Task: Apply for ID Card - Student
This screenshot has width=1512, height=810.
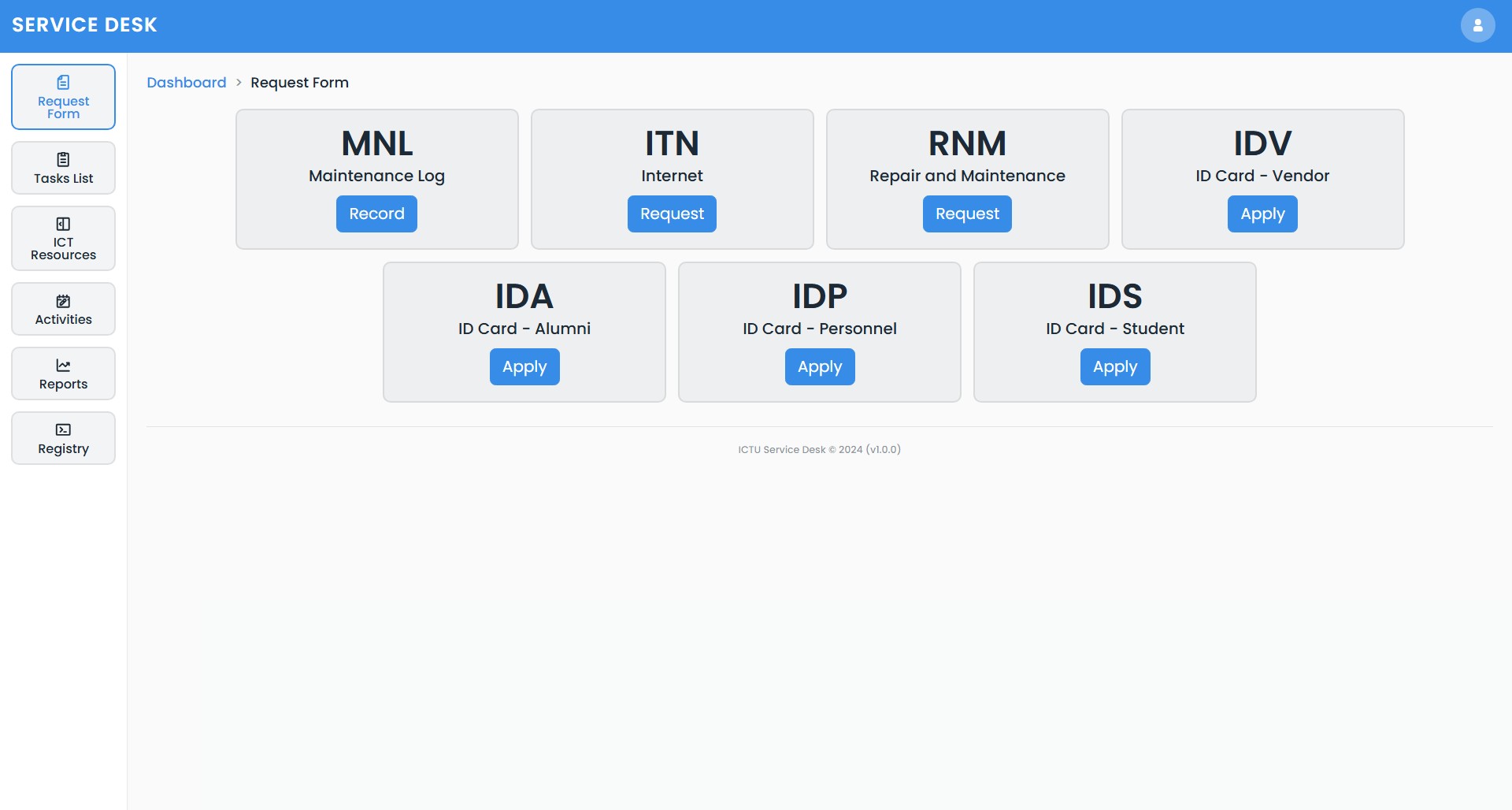Action: 1115,367
